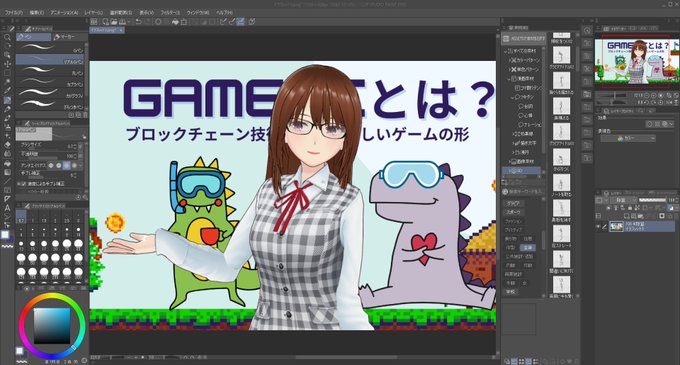680x365 pixels.
Task: Adjust the layer opacity slider
Action: click(652, 200)
